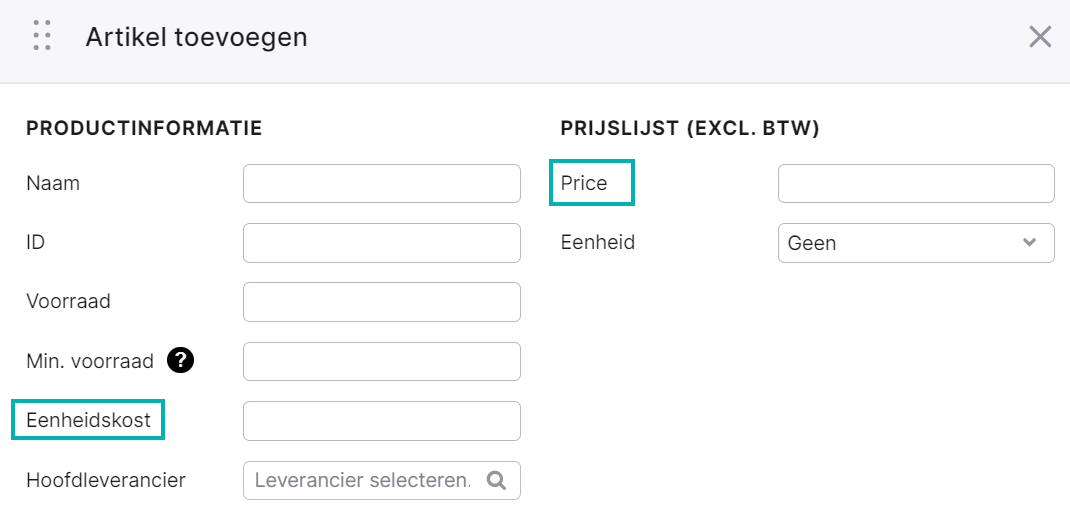This screenshot has height=514, width=1070.
Task: Click the drag handle dots icon
Action: (x=42, y=35)
